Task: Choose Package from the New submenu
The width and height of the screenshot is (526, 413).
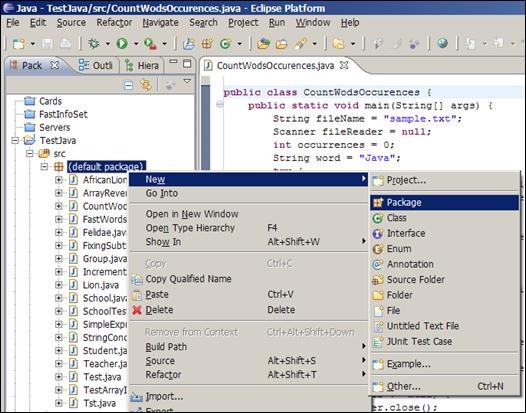Action: click(x=444, y=202)
